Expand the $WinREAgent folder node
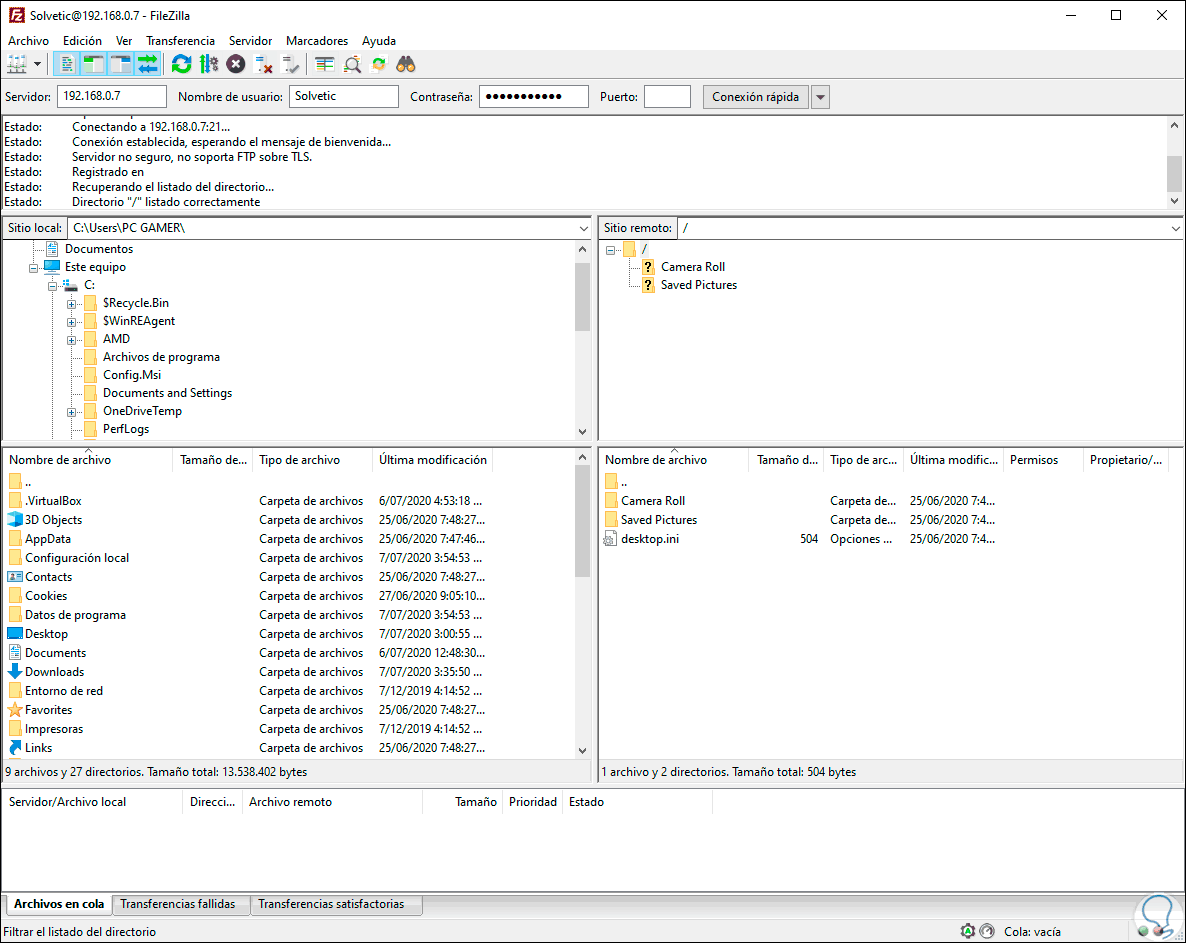Screen dimensions: 1186x943 pyautogui.click(x=71, y=322)
